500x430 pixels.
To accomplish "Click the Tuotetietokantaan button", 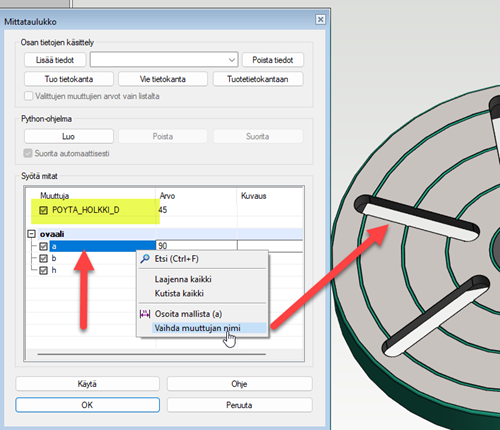I will point(258,79).
